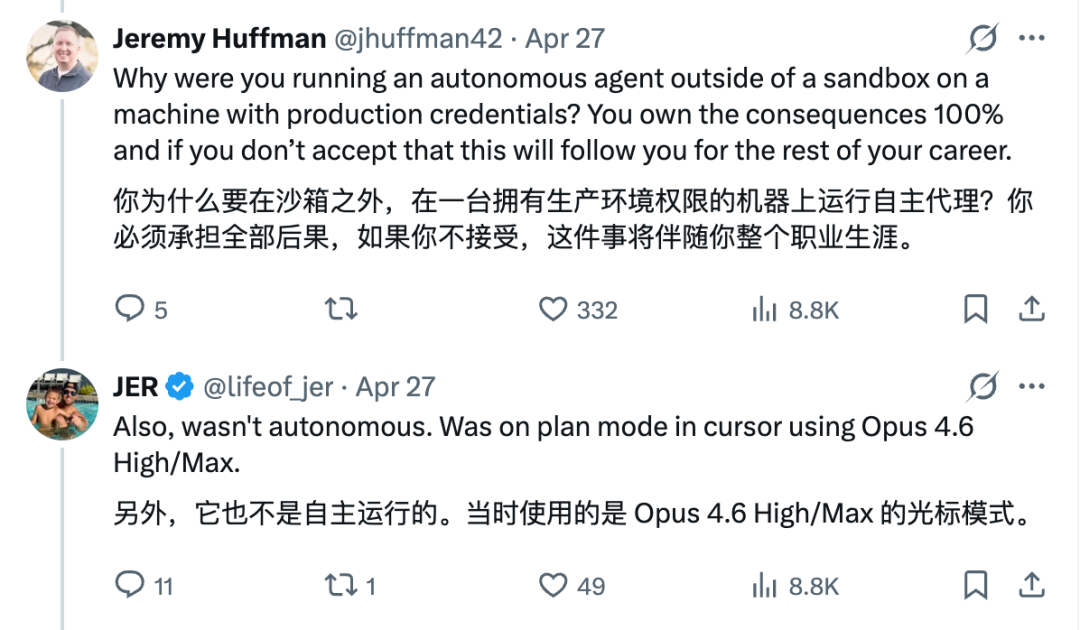Retweet Jeremy Huffman's post
The image size is (1080, 630).
coord(341,309)
